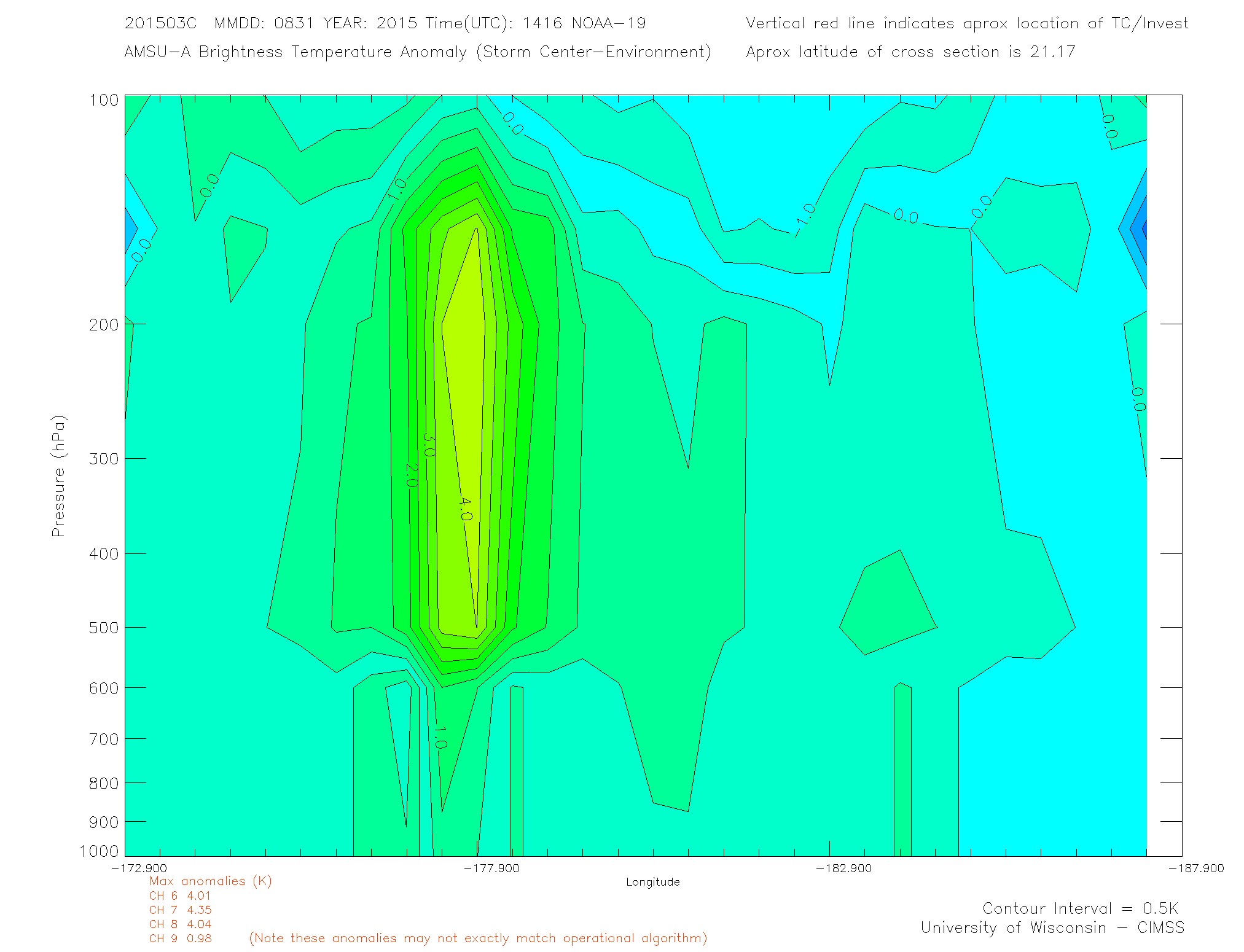Click the CH 7 4.35 anomaly value
The width and height of the screenshot is (1244, 952).
[180, 910]
